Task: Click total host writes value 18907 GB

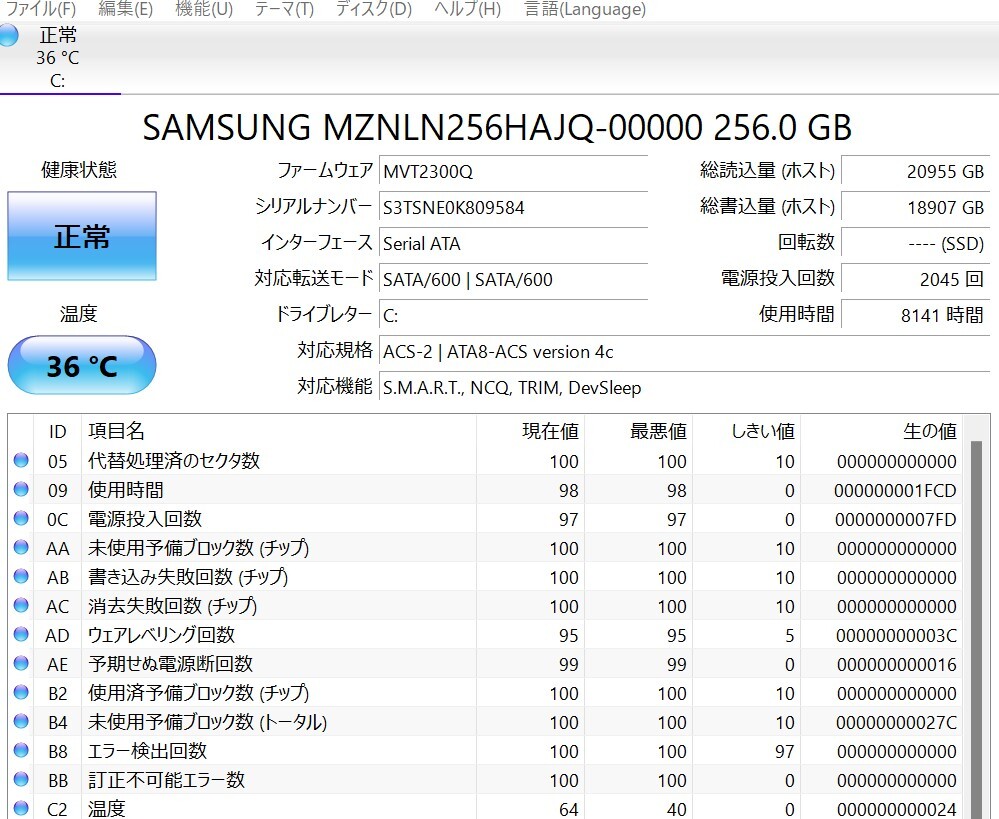Action: point(915,208)
